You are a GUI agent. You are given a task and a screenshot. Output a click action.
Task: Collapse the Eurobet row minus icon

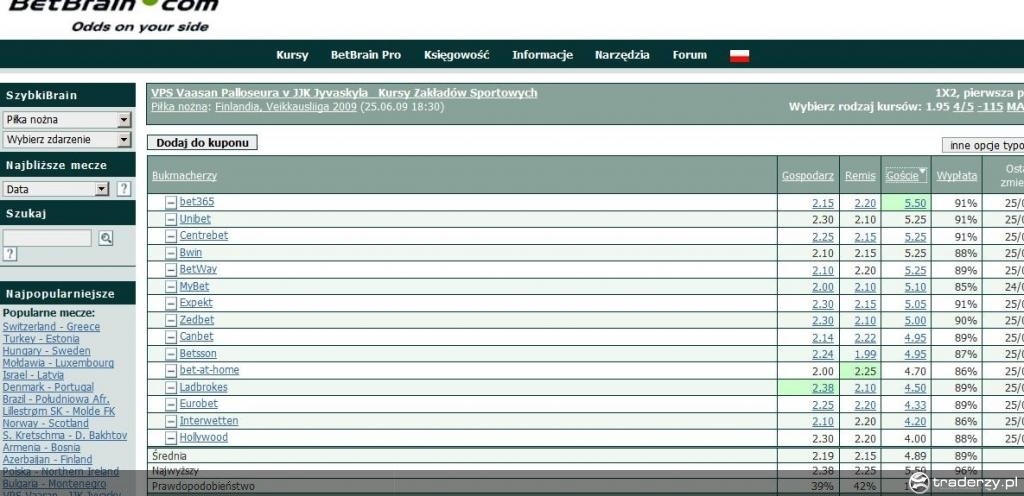pos(171,405)
